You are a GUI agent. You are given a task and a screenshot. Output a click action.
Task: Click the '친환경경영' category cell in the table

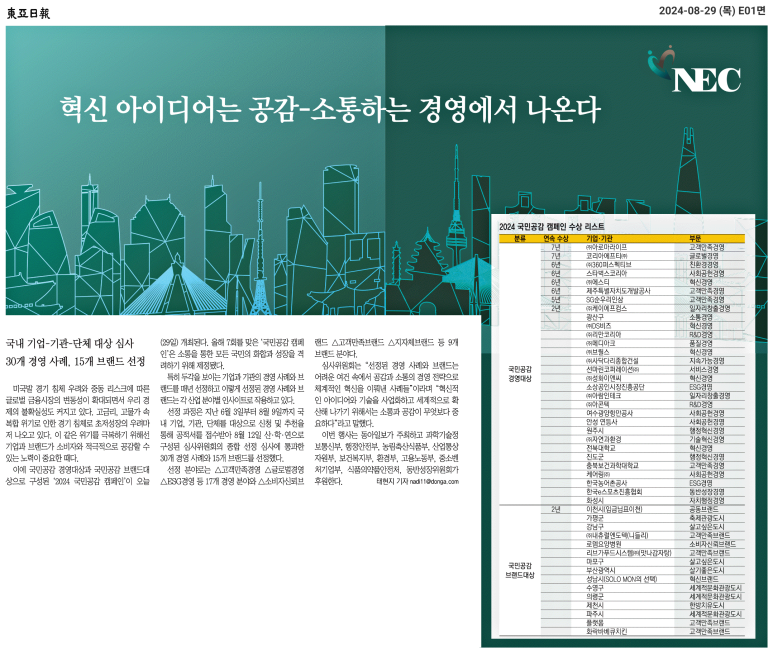703,265
